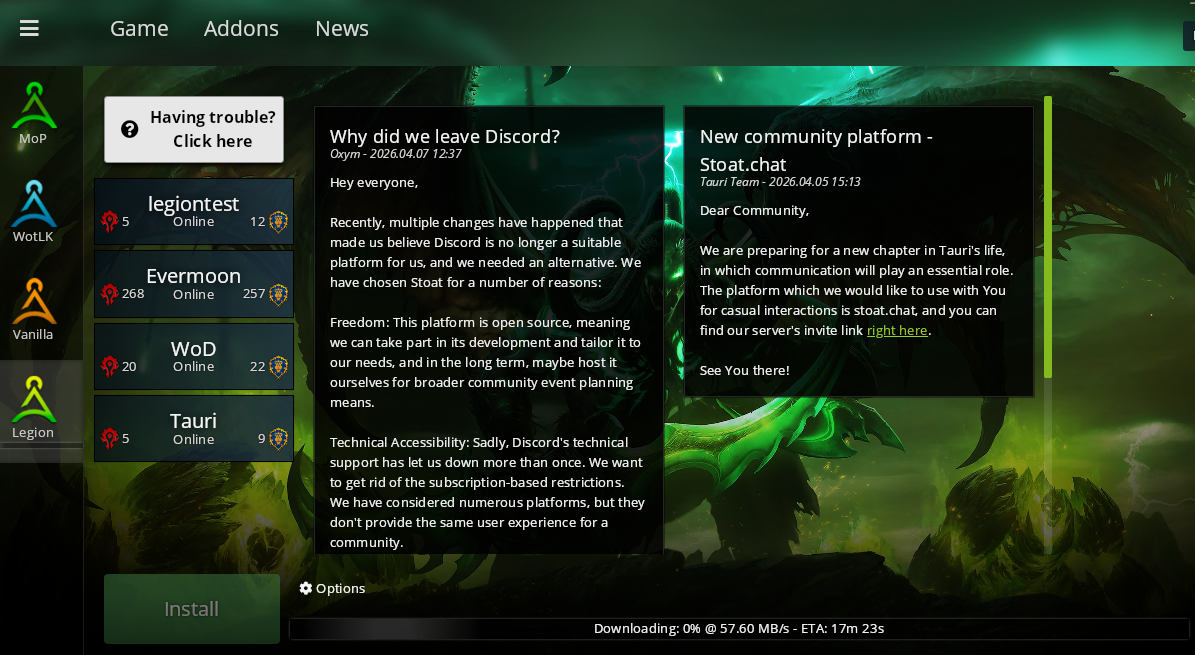Click Horde icon on legiontest realm
This screenshot has width=1195, height=655.
pyautogui.click(x=110, y=222)
